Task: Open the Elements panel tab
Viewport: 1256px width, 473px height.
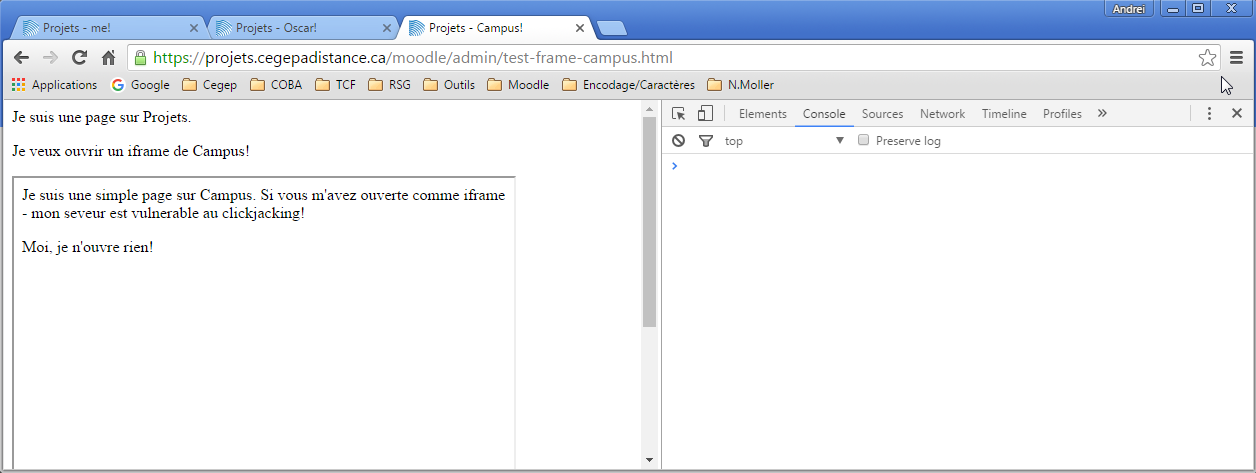Action: (x=762, y=114)
